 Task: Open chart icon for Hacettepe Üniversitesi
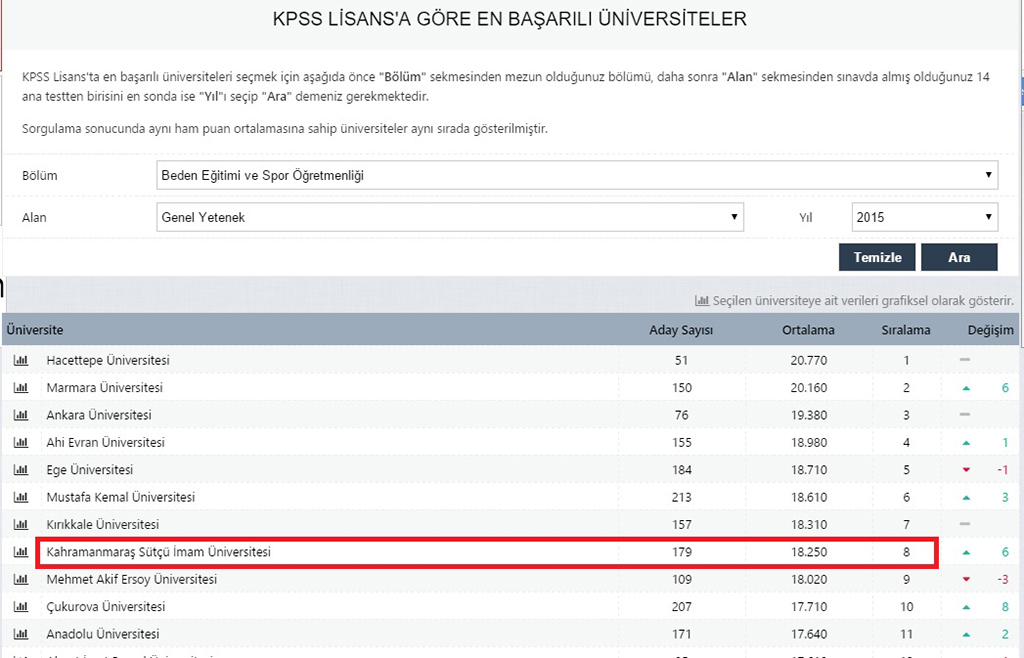tap(20, 360)
